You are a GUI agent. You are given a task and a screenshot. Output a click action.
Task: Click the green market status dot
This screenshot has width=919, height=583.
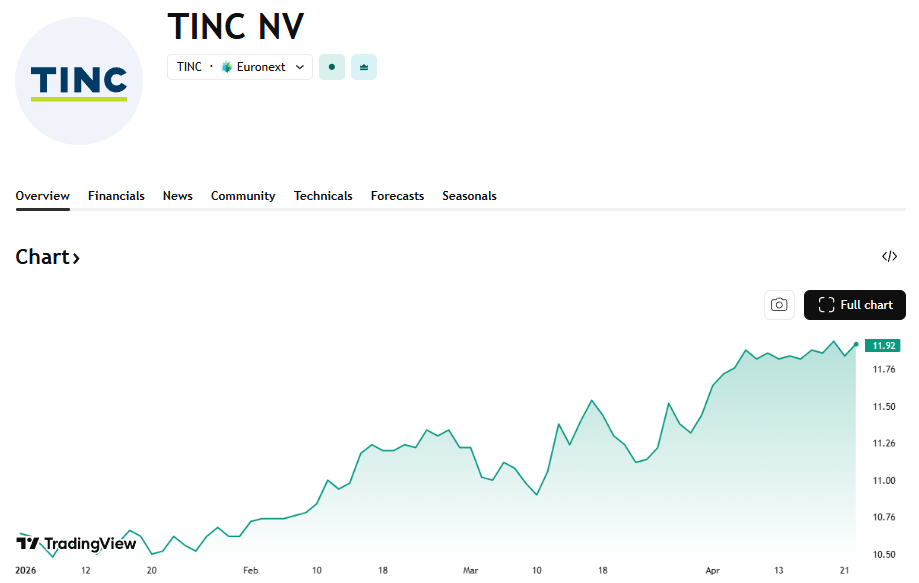click(x=331, y=67)
